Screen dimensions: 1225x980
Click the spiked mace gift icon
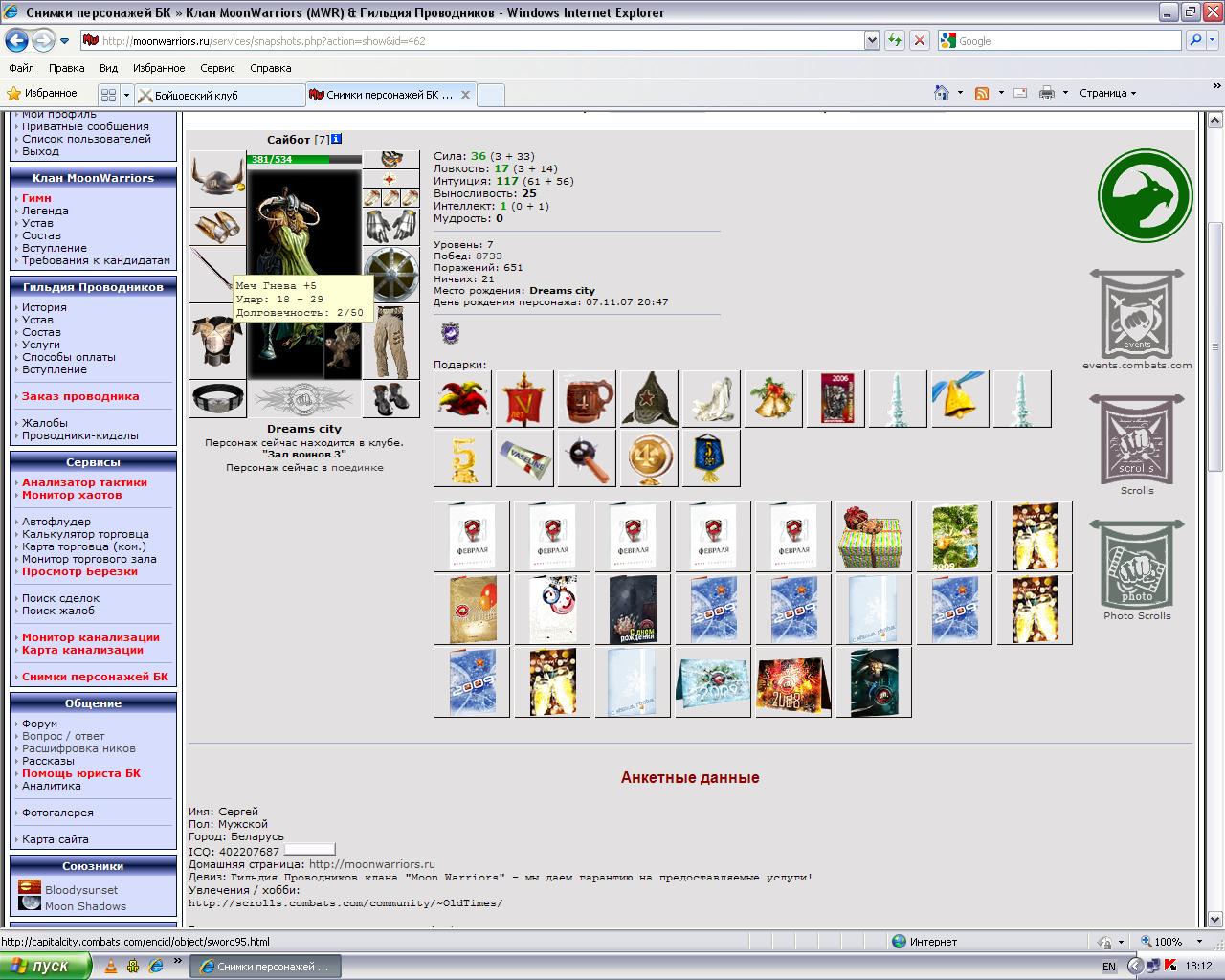pos(587,457)
